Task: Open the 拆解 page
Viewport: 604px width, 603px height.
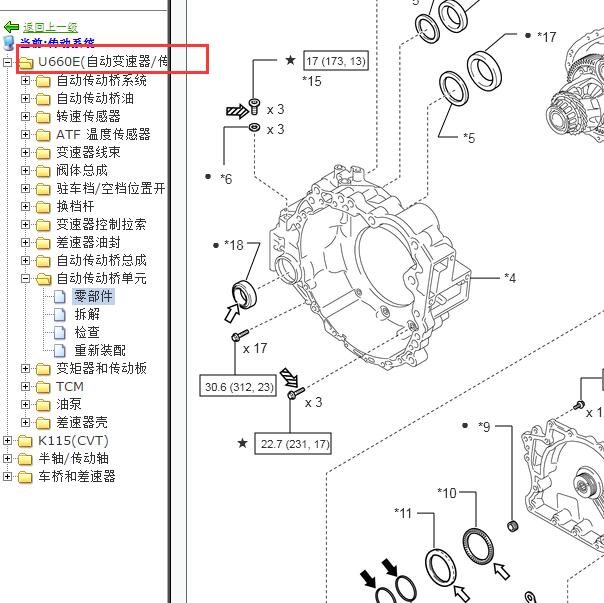Action: click(x=87, y=314)
